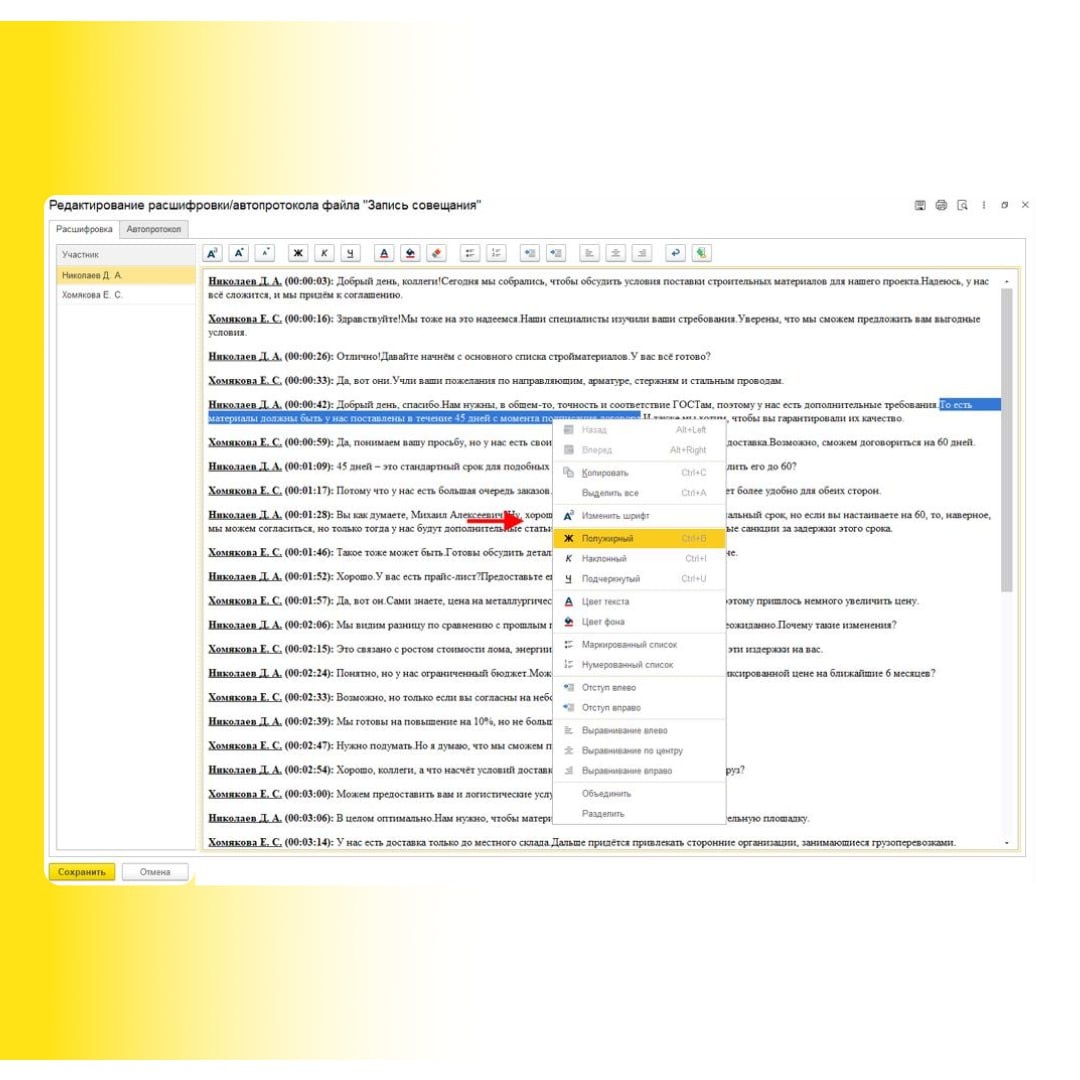Select Нумерованный список in the context menu
Image resolution: width=1080 pixels, height=1080 pixels.
click(639, 665)
